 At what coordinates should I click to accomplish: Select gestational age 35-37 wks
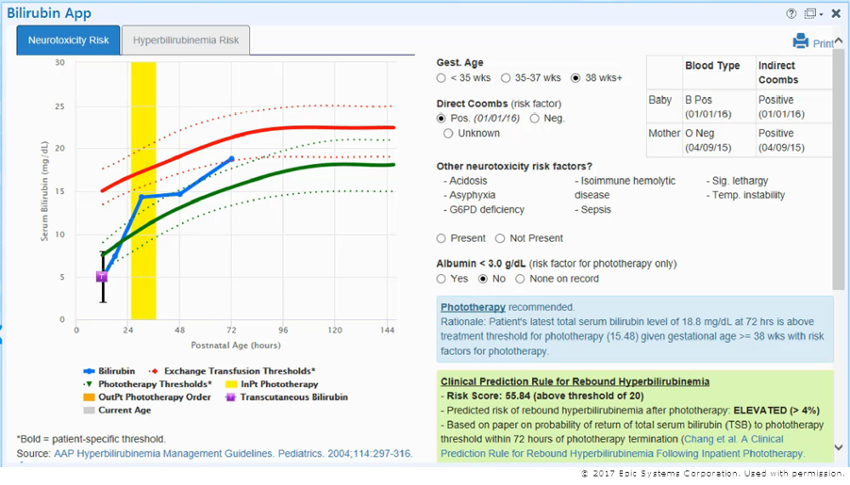(506, 78)
